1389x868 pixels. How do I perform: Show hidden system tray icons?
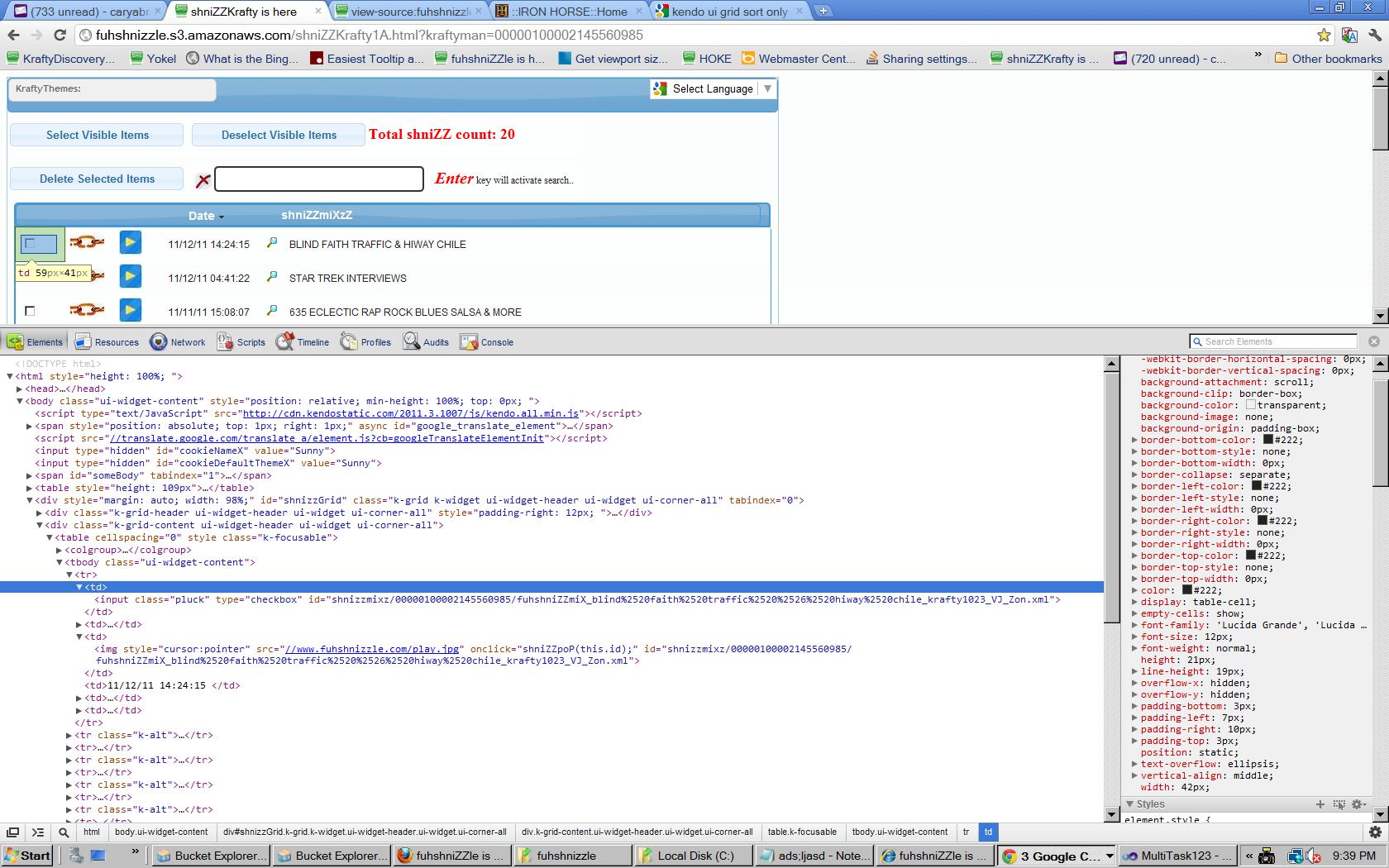(x=1248, y=856)
